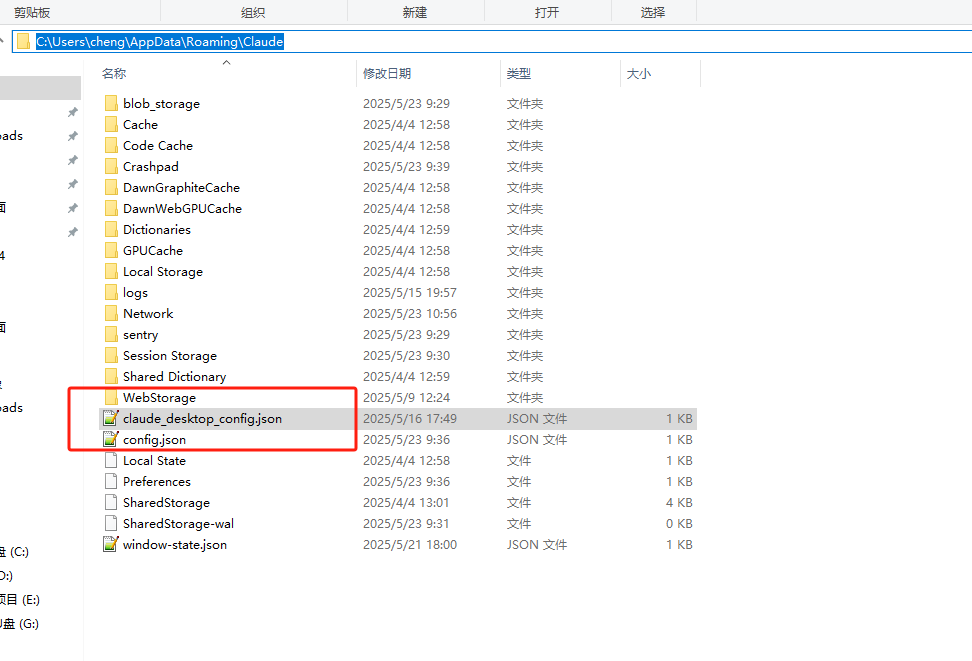Click the SharedStorage file icon
Viewport: 972px width, 661px height.
(x=111, y=503)
